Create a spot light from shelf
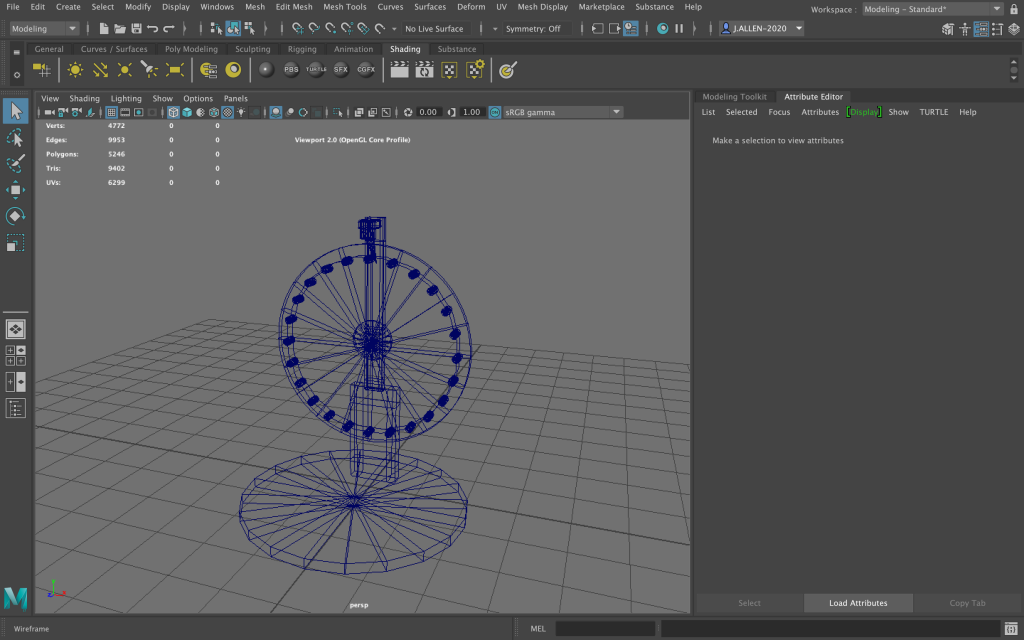 [149, 70]
